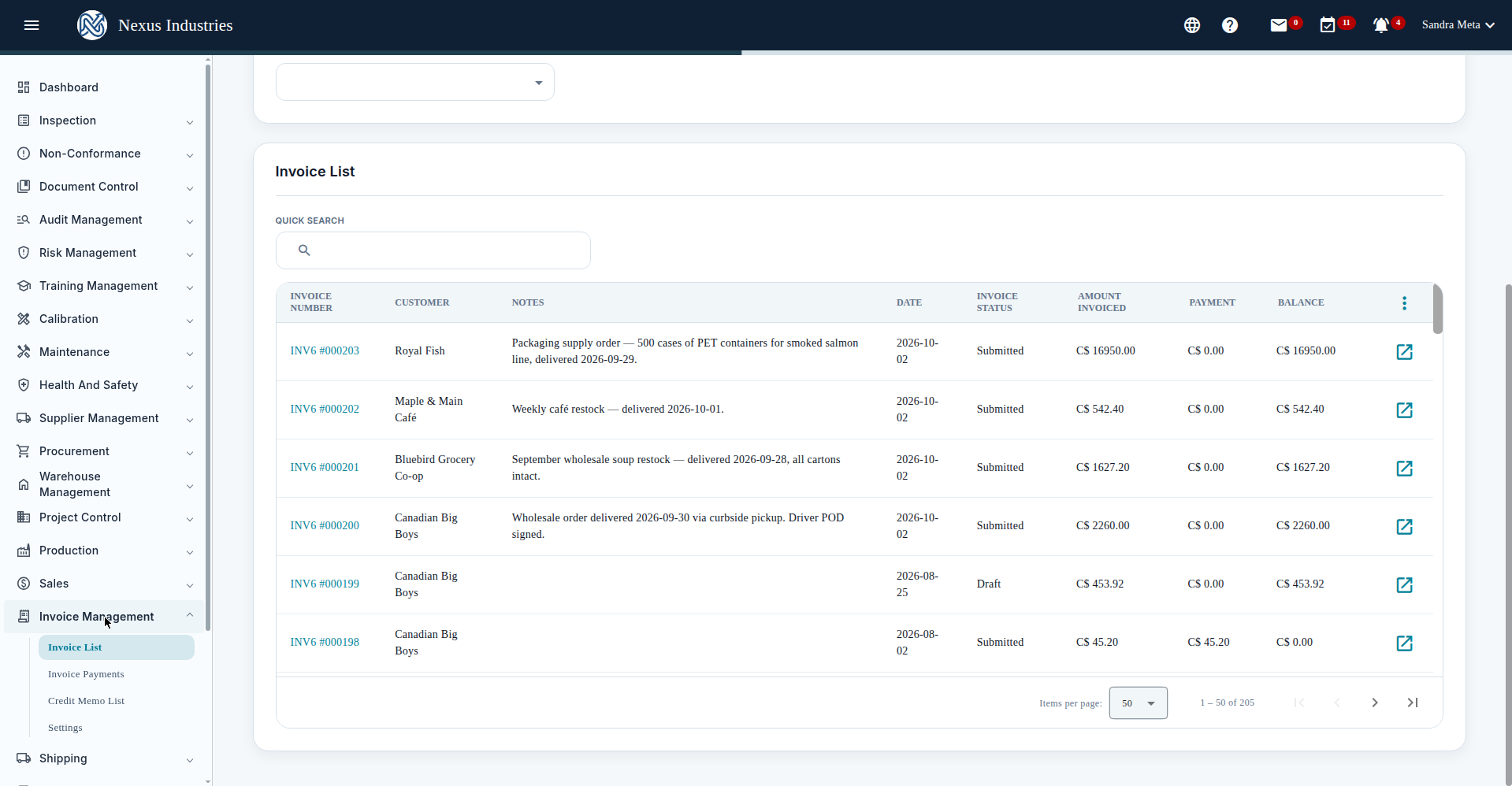The image size is (1512, 786).
Task: Expand the Audit Management menu
Action: 103,220
